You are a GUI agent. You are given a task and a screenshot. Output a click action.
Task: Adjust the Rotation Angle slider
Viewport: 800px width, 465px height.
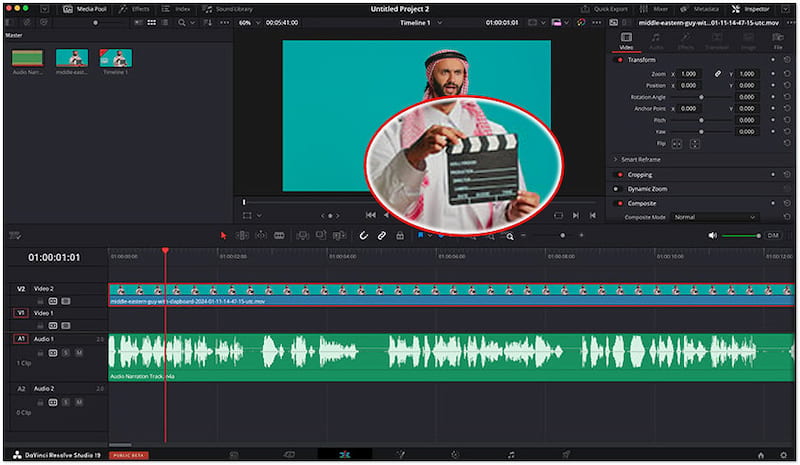[700, 96]
